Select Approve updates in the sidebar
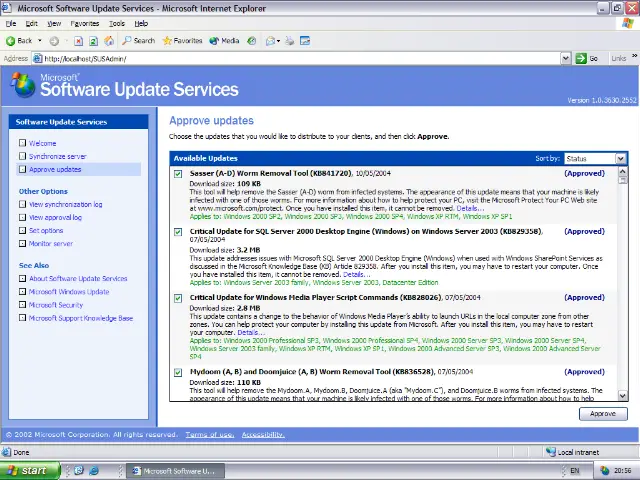Image resolution: width=640 pixels, height=480 pixels. point(55,169)
